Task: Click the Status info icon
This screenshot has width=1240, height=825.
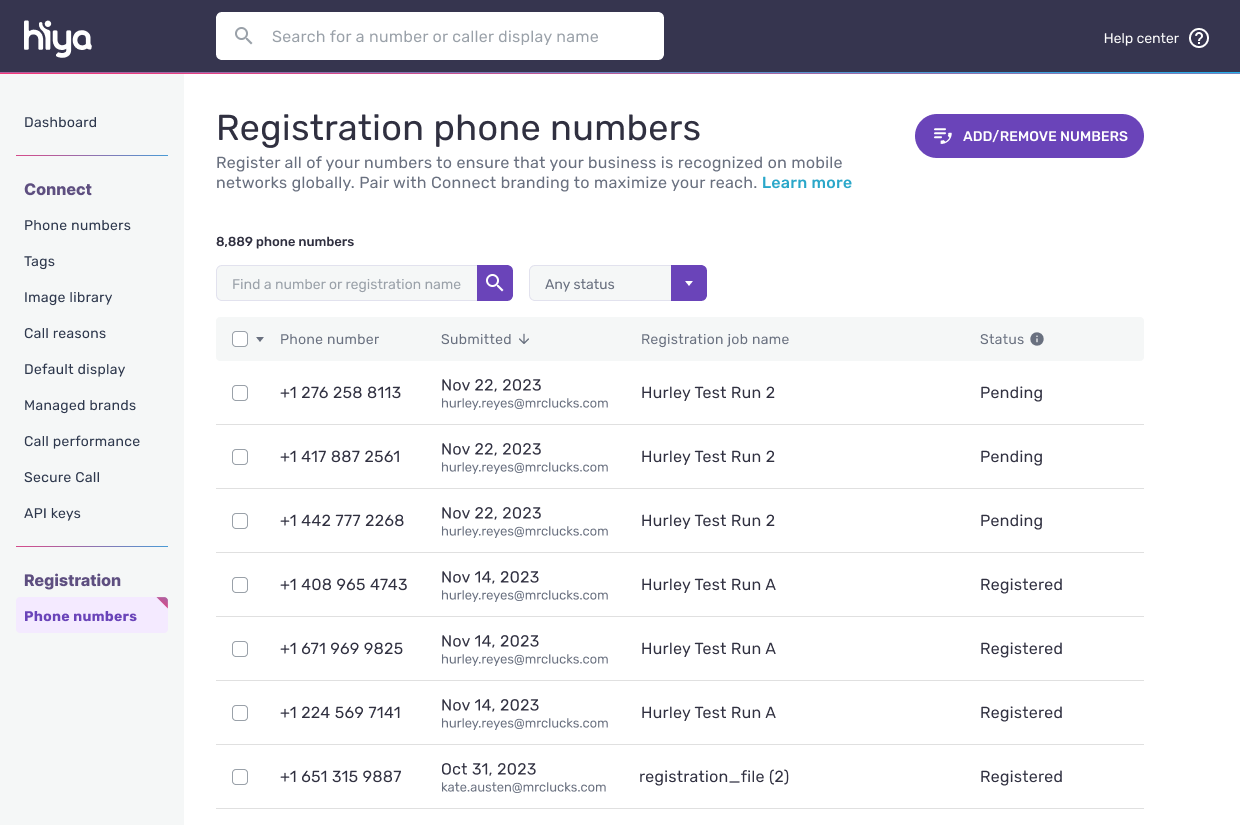Action: click(x=1037, y=339)
